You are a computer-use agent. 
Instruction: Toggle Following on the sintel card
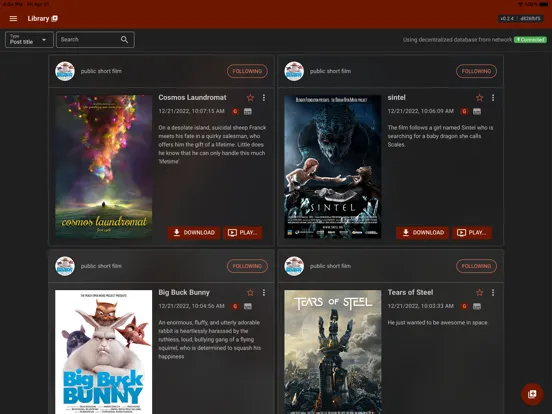(x=476, y=71)
